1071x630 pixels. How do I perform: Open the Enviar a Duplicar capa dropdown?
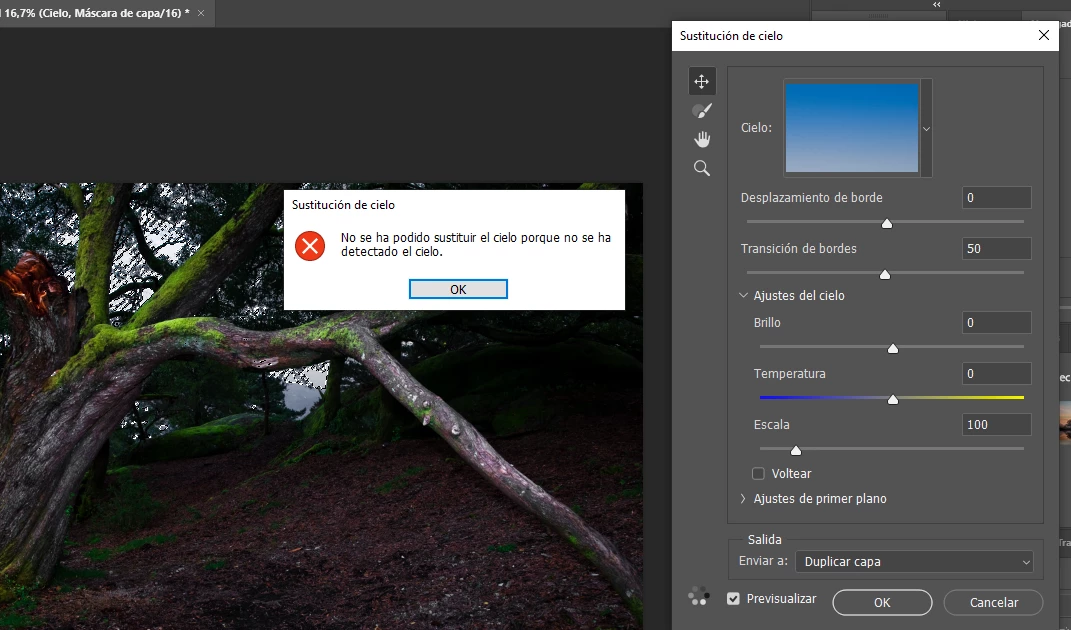point(915,562)
